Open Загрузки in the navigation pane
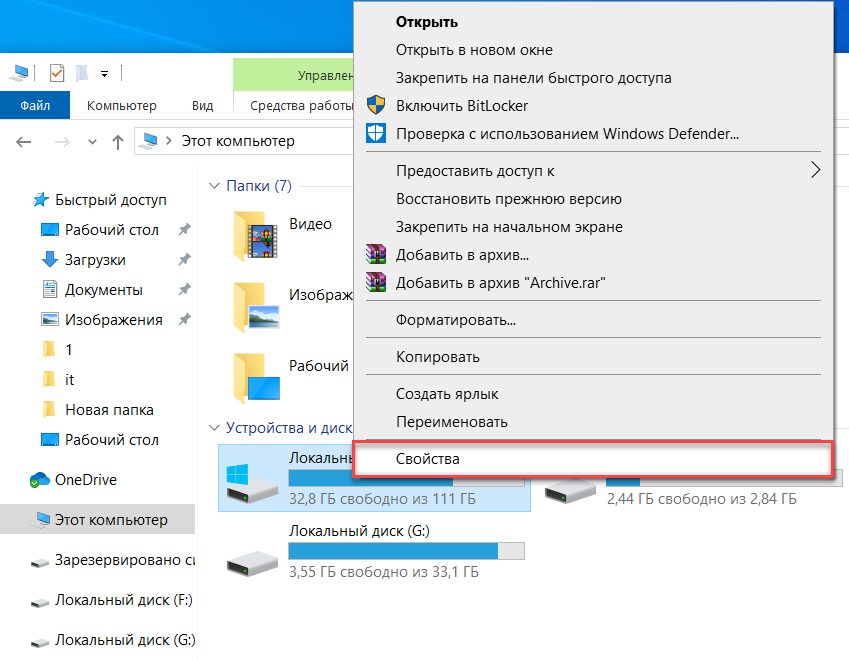 pyautogui.click(x=95, y=260)
